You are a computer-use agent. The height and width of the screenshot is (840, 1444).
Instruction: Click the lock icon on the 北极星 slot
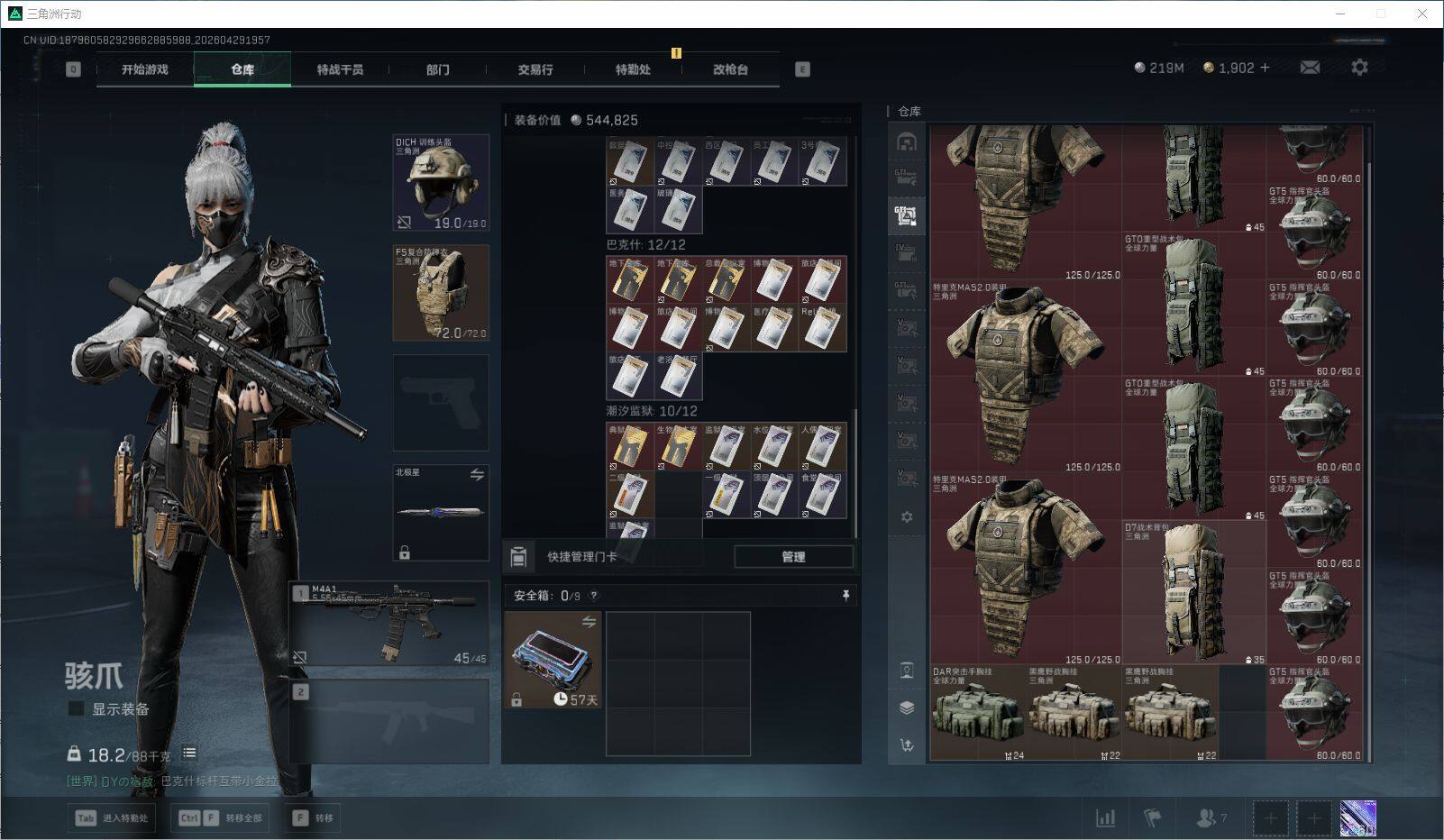tap(405, 552)
